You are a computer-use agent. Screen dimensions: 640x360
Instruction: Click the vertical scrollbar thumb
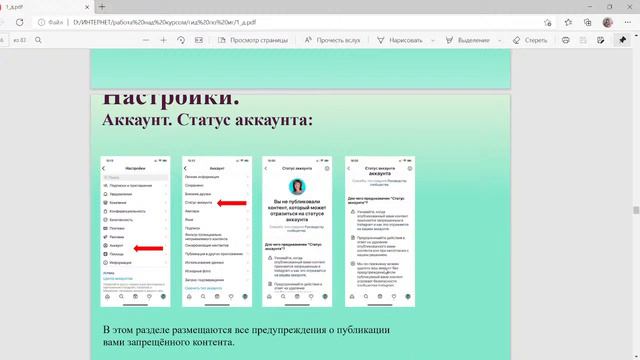coord(636,210)
